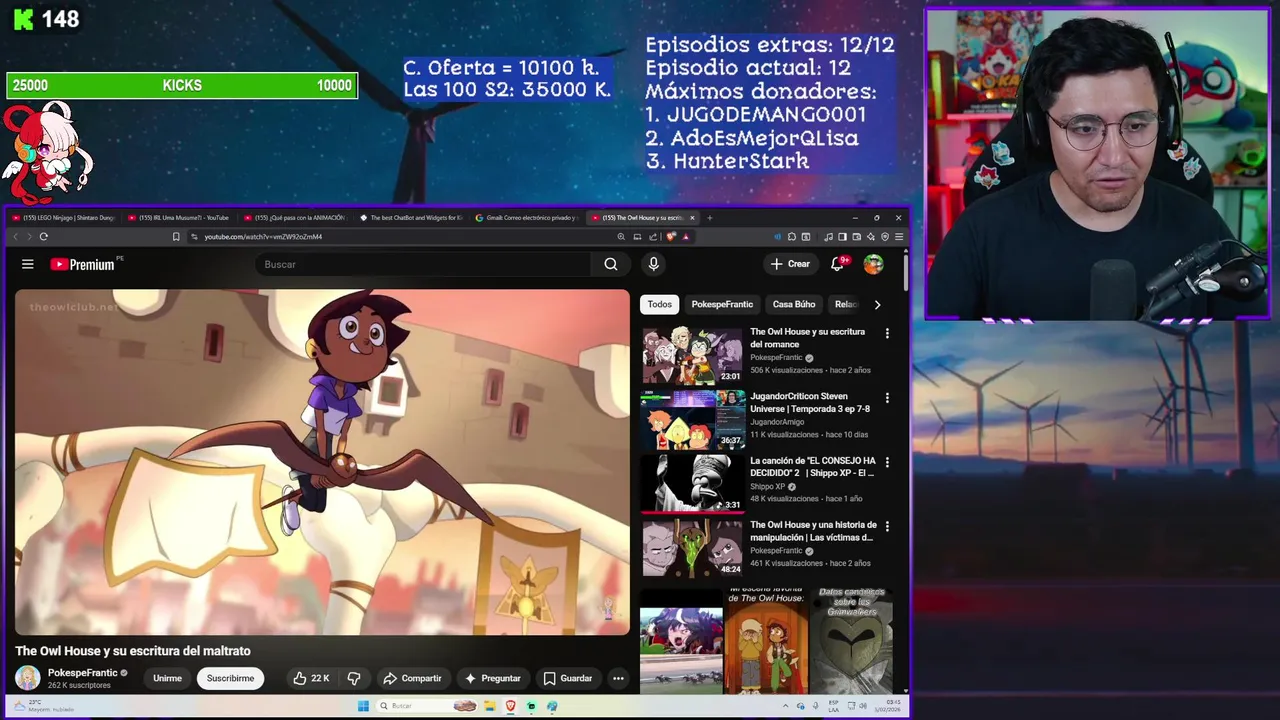The height and width of the screenshot is (720, 1280).
Task: Open the 'Datos candentes sobre los Grimwalkers' short
Action: [851, 640]
